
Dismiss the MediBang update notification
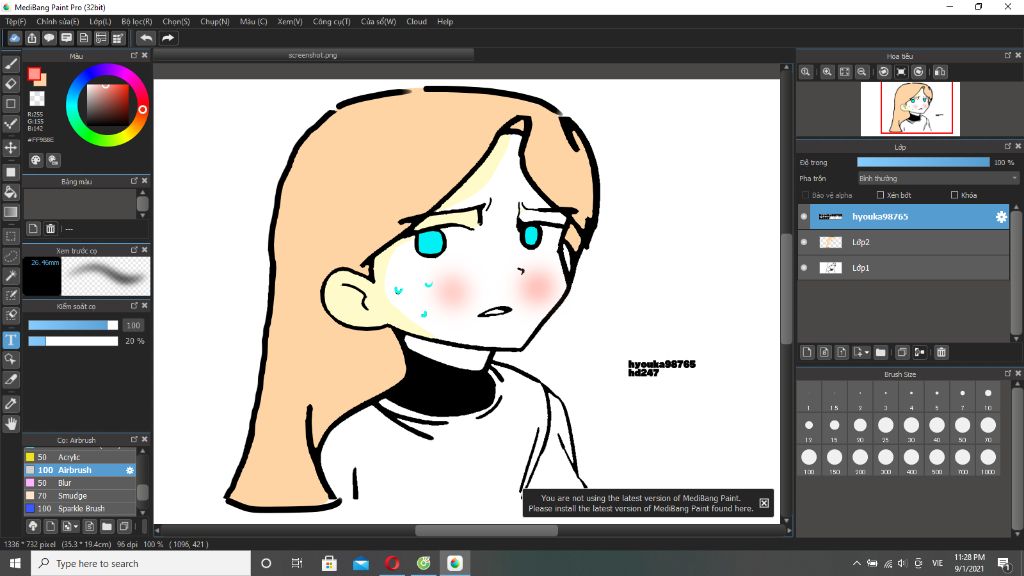pos(763,503)
